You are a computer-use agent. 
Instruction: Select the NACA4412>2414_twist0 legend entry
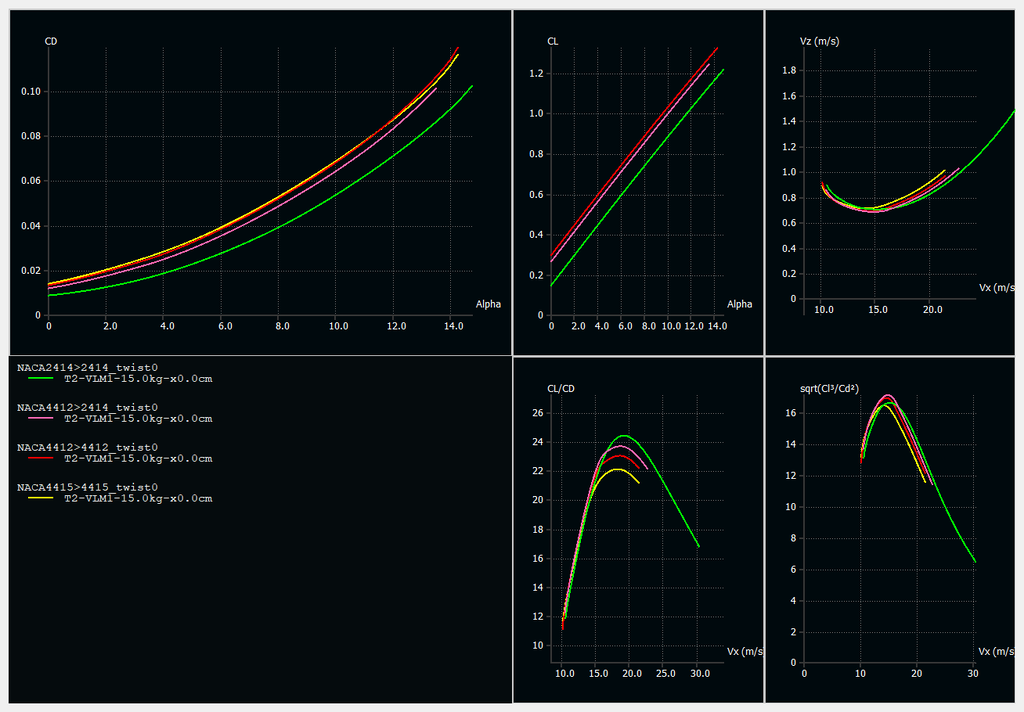[87, 408]
